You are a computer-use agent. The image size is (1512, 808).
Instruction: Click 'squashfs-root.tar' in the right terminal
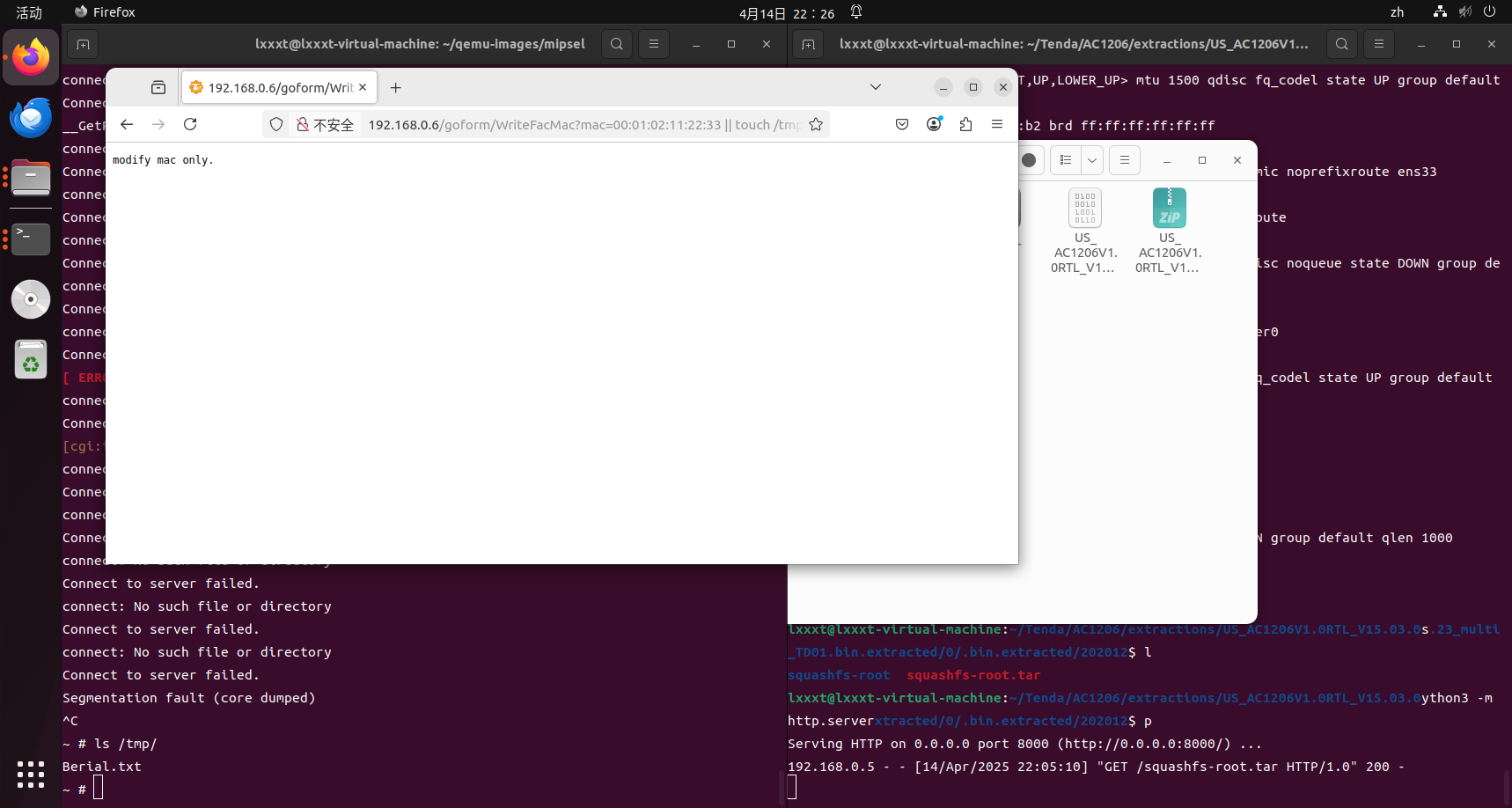[973, 675]
